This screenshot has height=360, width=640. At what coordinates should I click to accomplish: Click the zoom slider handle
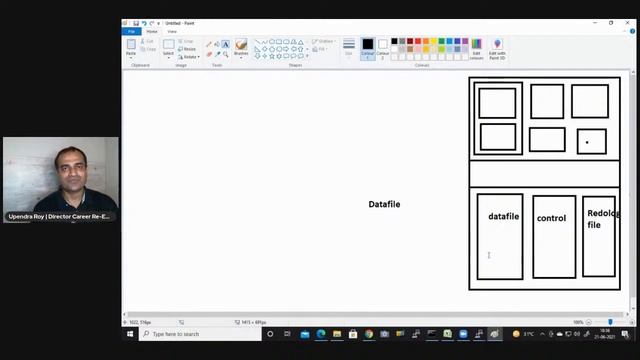tap(610, 322)
